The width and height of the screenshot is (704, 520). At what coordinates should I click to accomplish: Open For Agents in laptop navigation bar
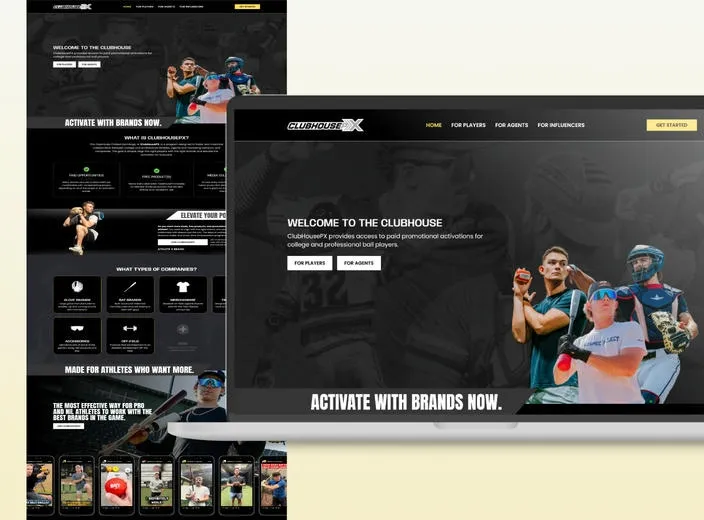(x=511, y=125)
